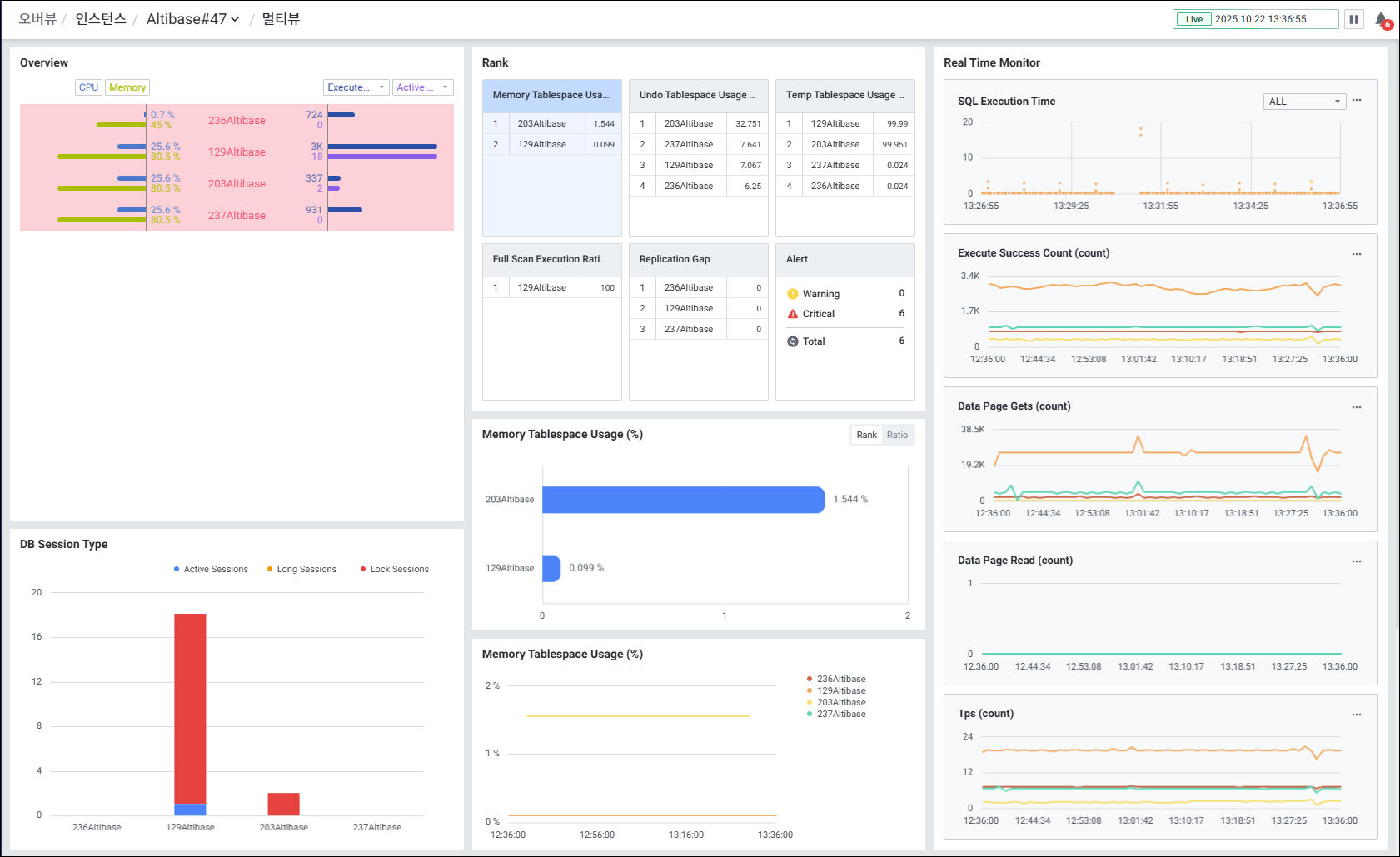Toggle Active Sessions legend item
Screen dimensions: 1400x857
pos(211,570)
